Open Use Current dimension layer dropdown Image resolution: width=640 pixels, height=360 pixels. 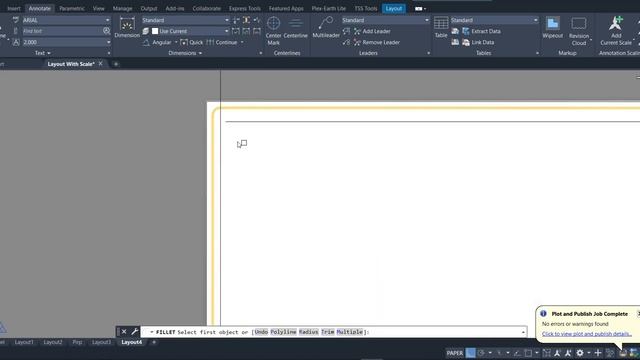pos(227,31)
